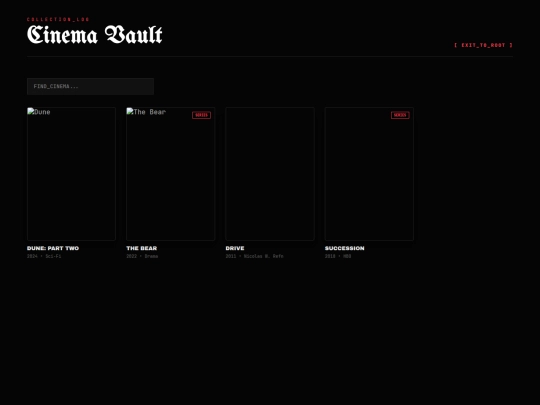Click the Cinema Vault heading
This screenshot has width=540, height=405.
[x=95, y=35]
